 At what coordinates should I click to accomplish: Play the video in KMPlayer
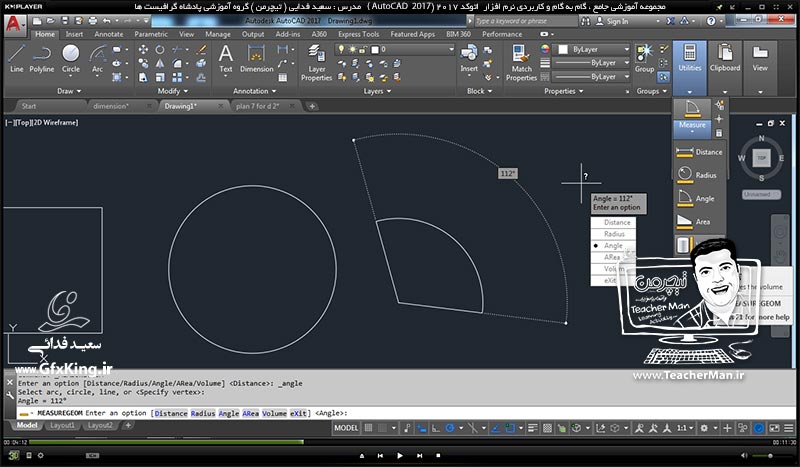399,455
